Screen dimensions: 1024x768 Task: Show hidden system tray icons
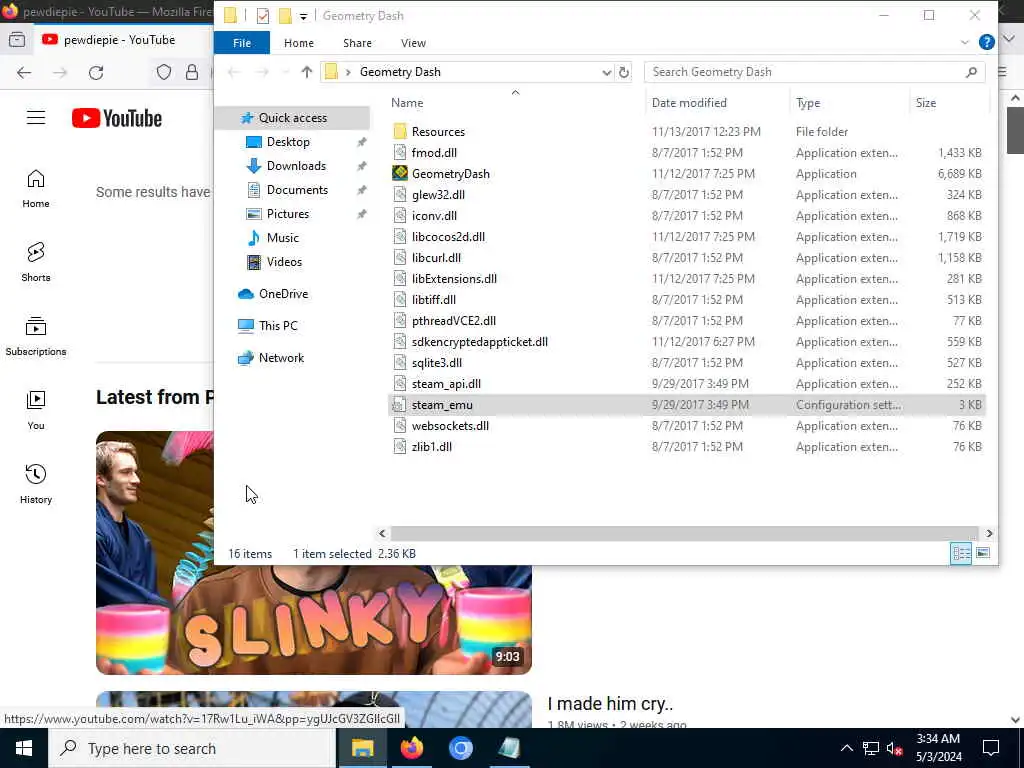[846, 748]
